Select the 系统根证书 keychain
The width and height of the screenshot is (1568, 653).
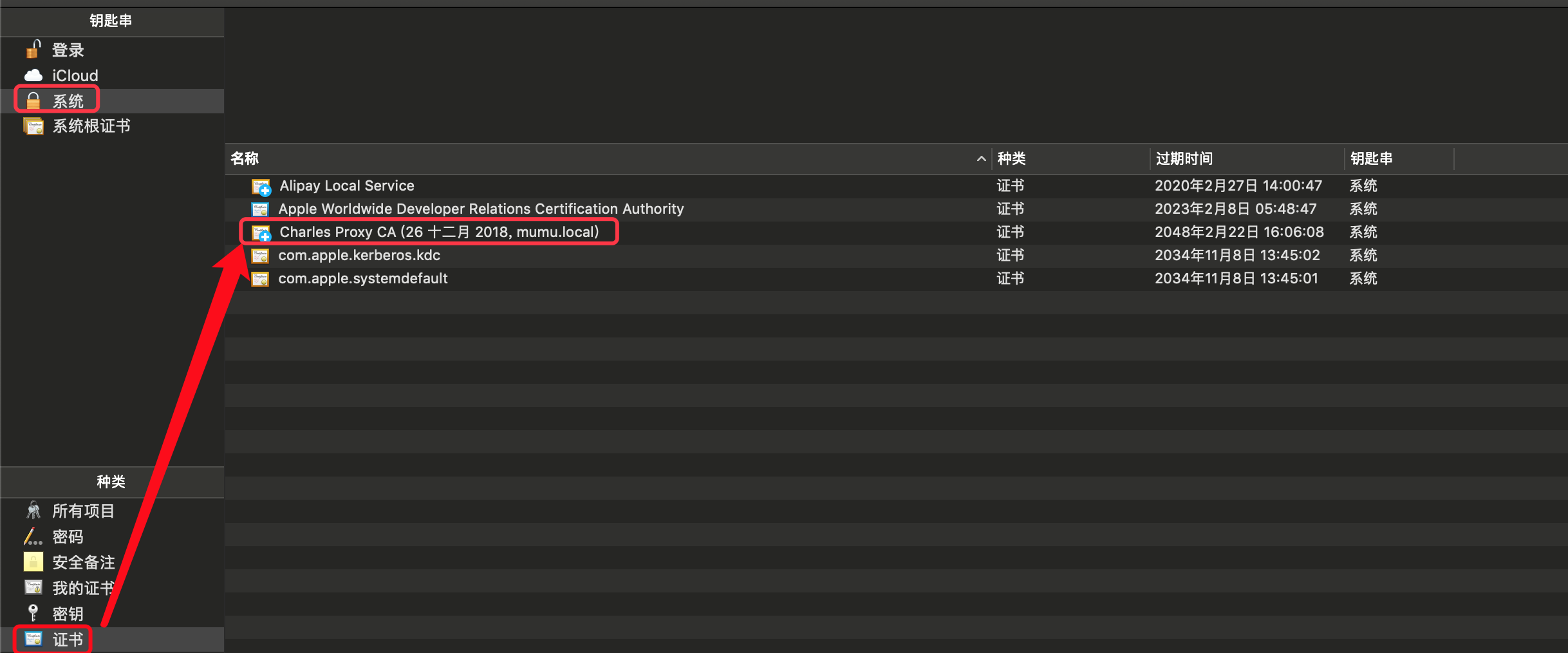pyautogui.click(x=112, y=126)
